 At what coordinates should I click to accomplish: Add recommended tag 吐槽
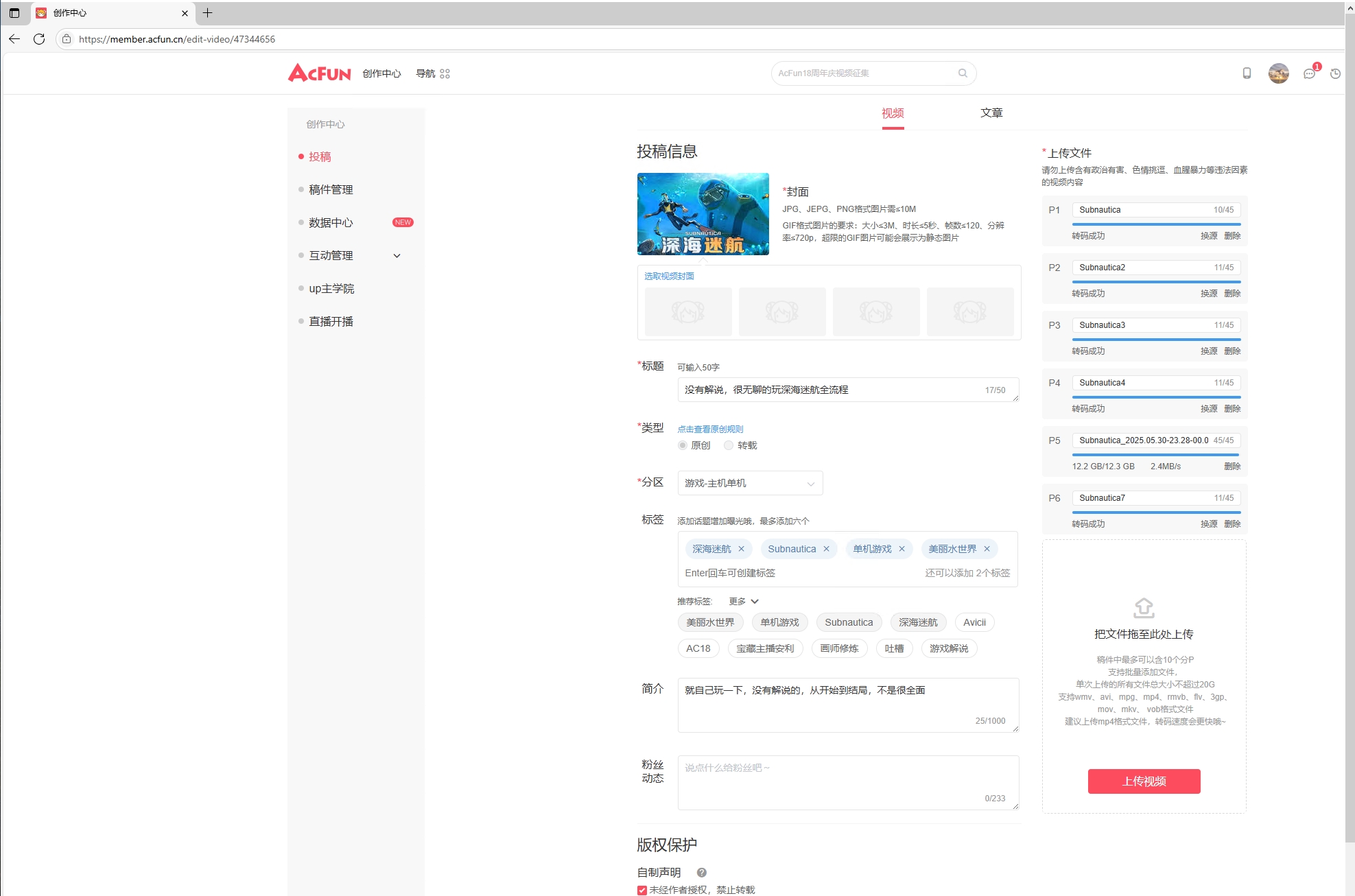click(894, 648)
